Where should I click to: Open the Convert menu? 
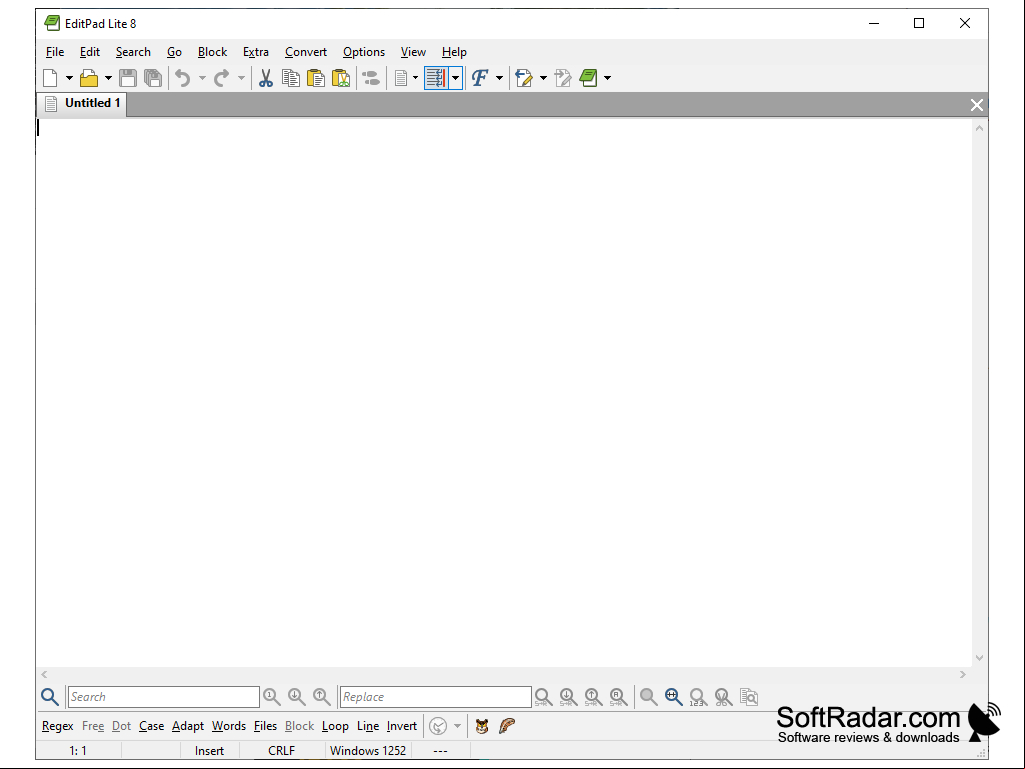[x=306, y=52]
